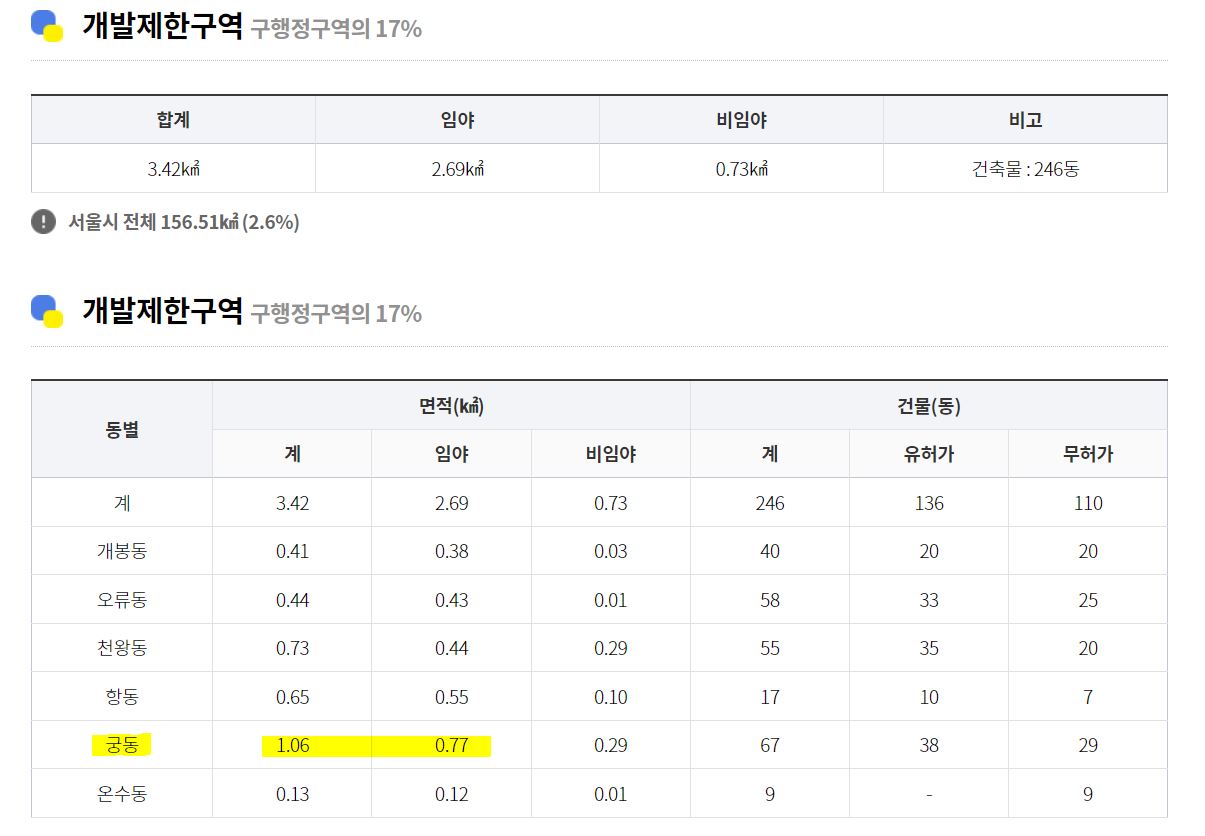Select the highlighted 궁동 row label
1205x836 pixels.
pyautogui.click(x=121, y=745)
